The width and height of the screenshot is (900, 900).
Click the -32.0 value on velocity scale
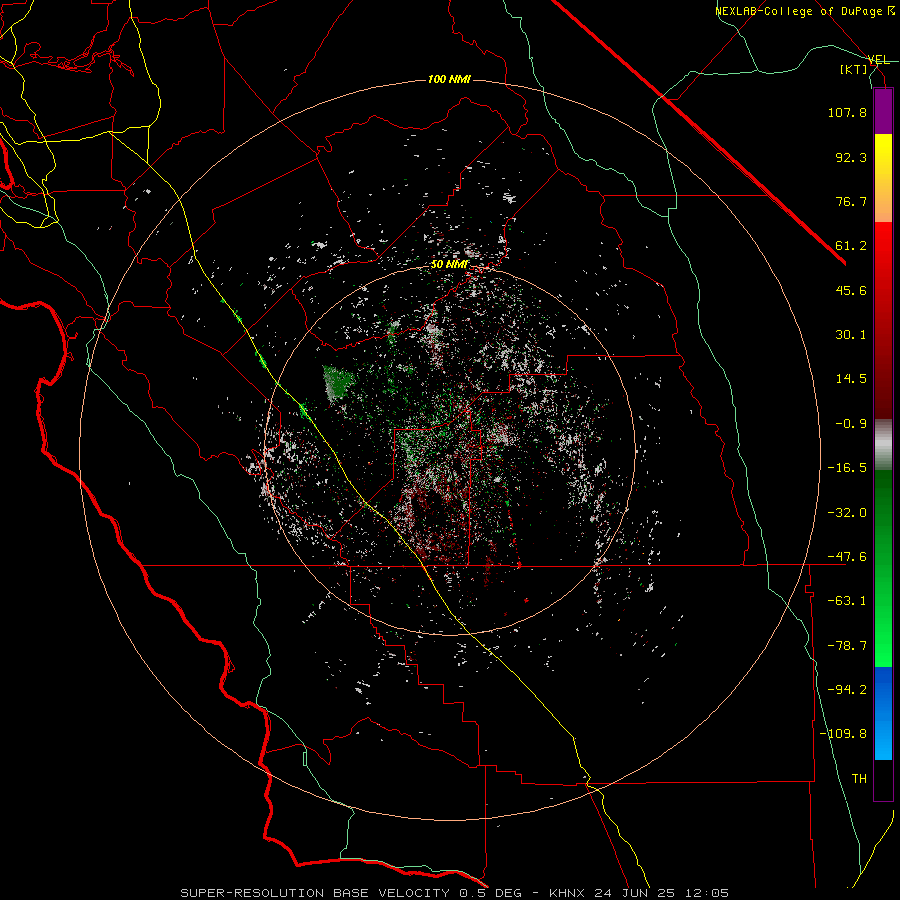click(x=847, y=513)
